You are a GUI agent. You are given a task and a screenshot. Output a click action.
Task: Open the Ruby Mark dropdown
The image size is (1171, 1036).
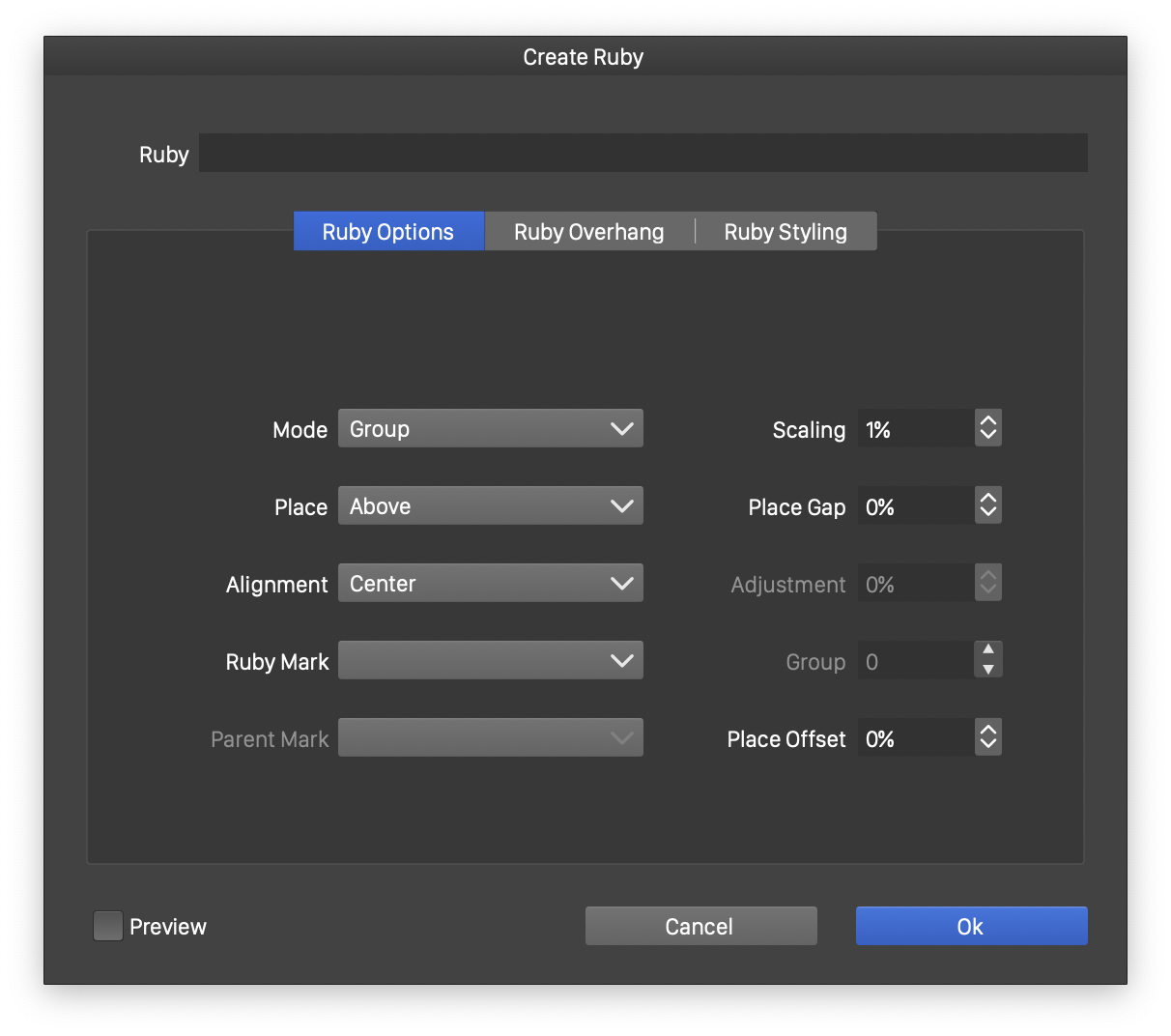click(x=490, y=660)
